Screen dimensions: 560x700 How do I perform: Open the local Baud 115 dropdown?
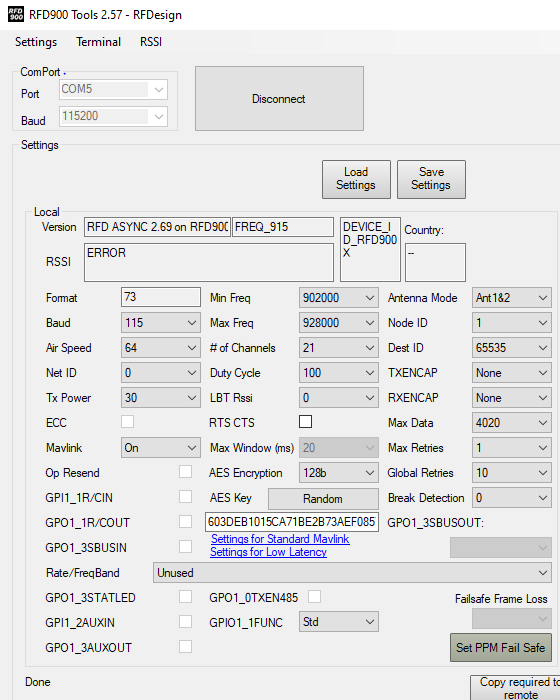tap(160, 323)
